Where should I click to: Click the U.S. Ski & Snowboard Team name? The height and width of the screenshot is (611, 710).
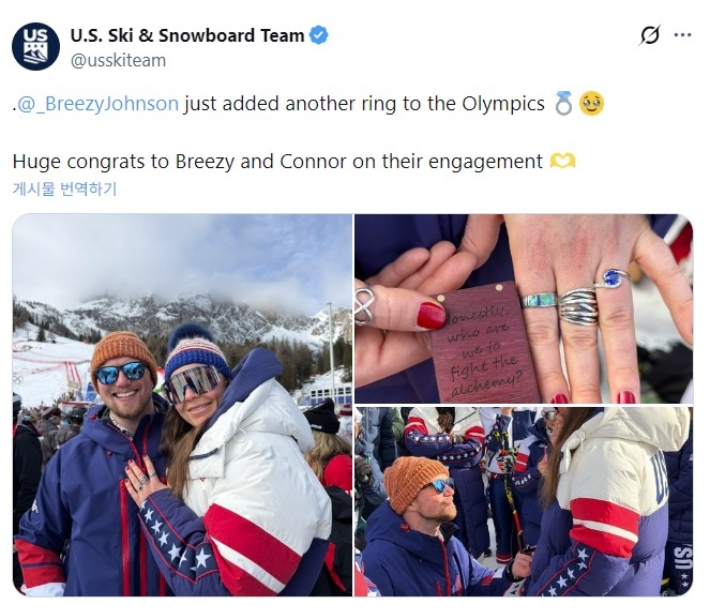click(187, 35)
